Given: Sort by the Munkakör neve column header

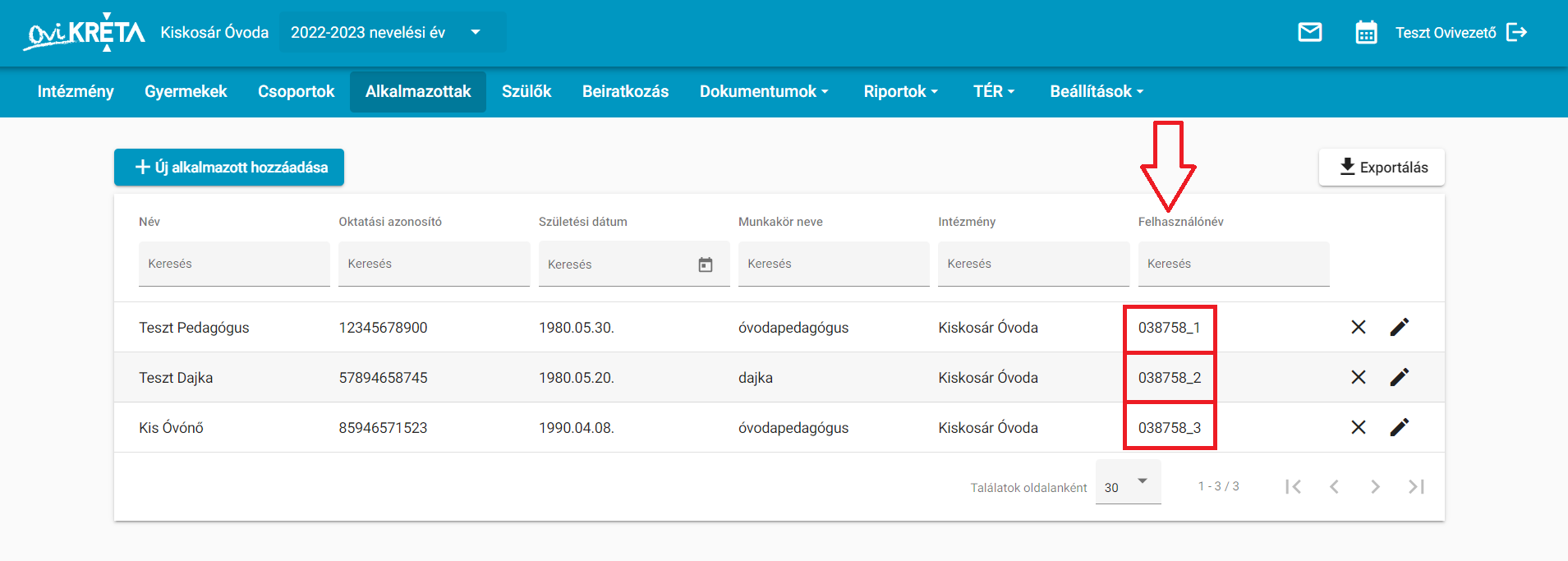Looking at the screenshot, I should pyautogui.click(x=780, y=222).
